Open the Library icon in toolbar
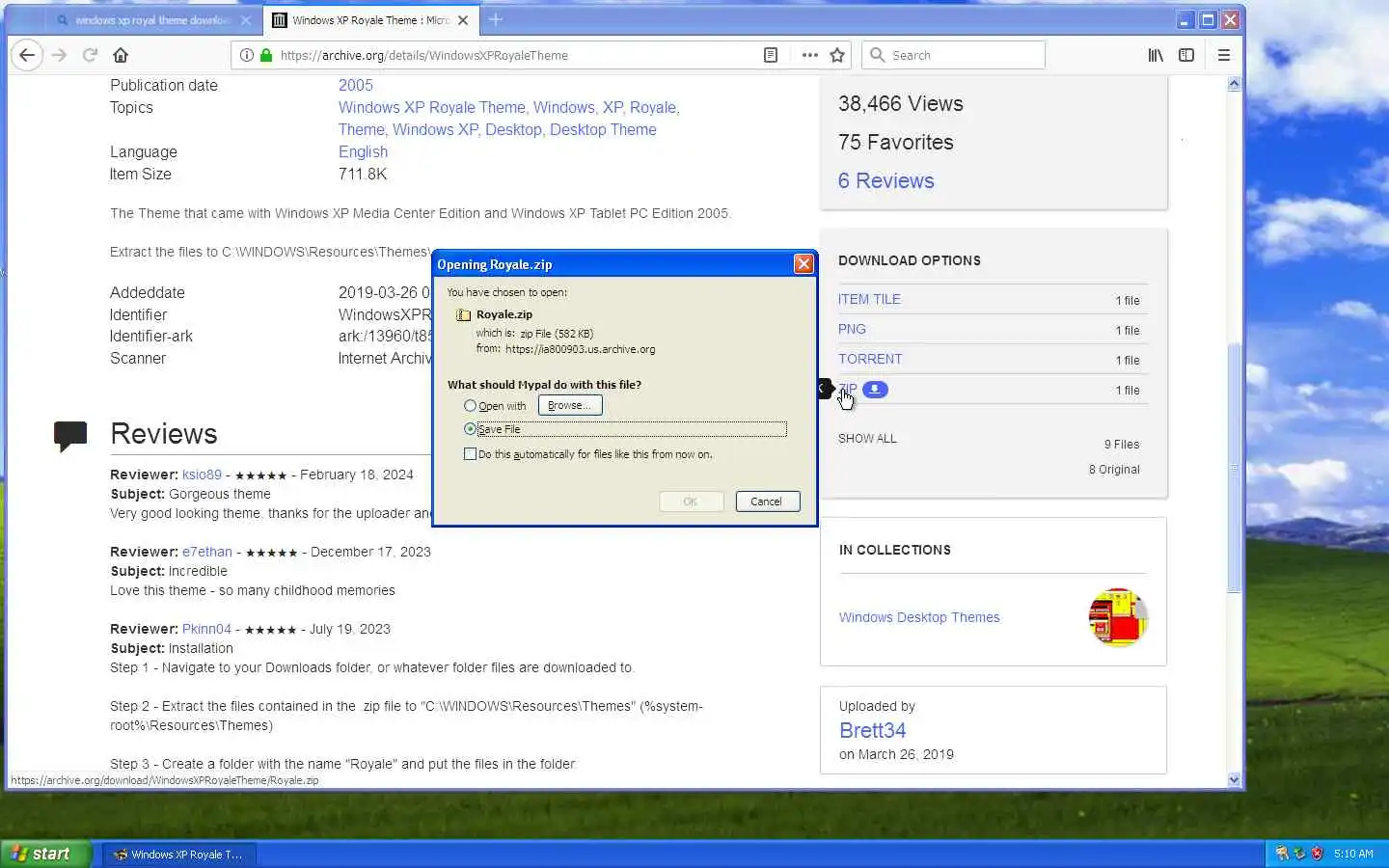 click(x=1156, y=55)
